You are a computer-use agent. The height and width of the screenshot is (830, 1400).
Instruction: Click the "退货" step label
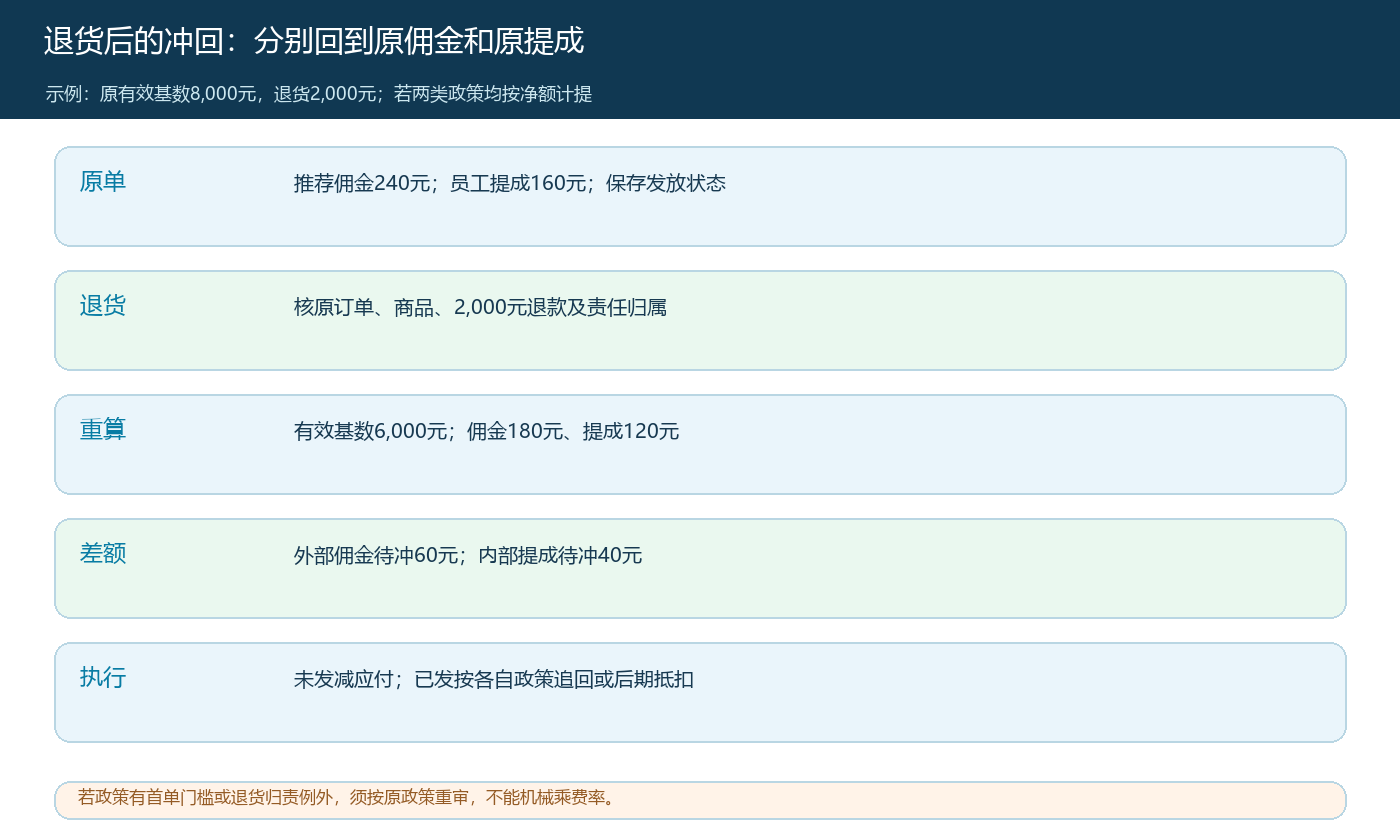click(x=103, y=306)
